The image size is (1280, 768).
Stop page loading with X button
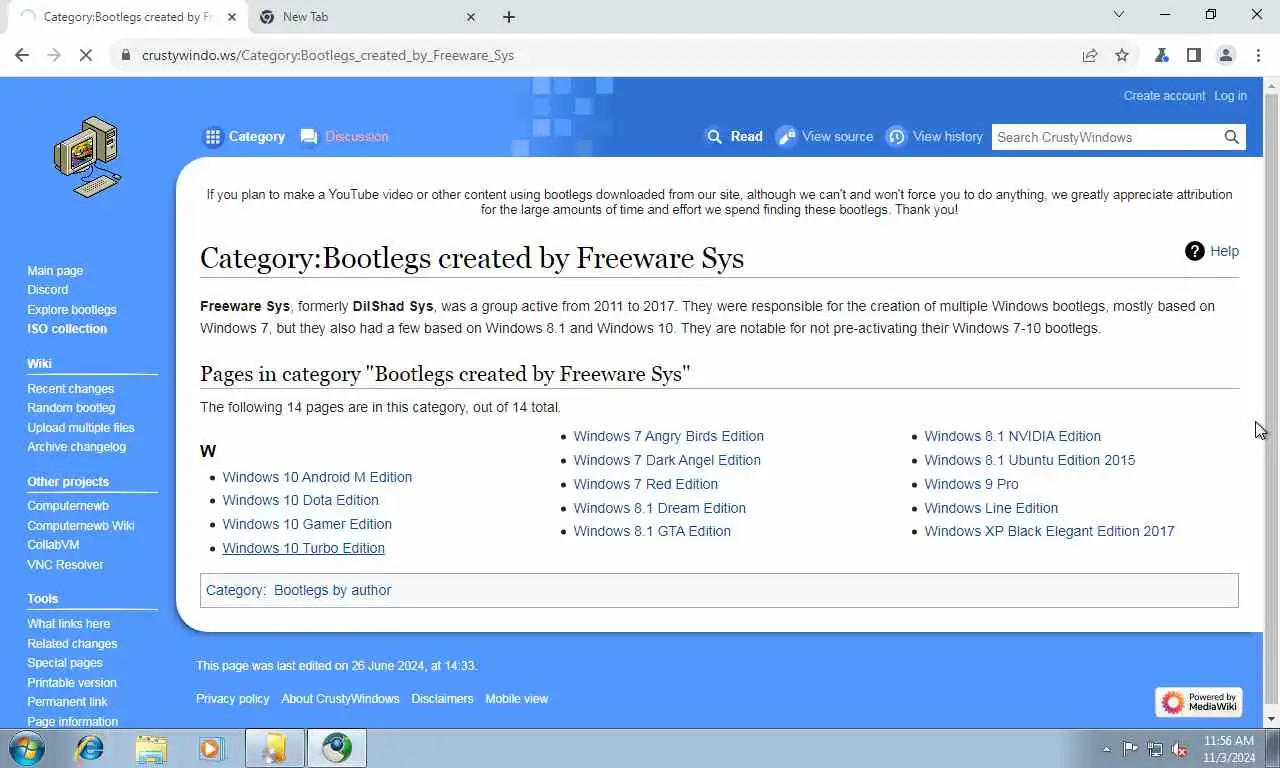pos(86,55)
